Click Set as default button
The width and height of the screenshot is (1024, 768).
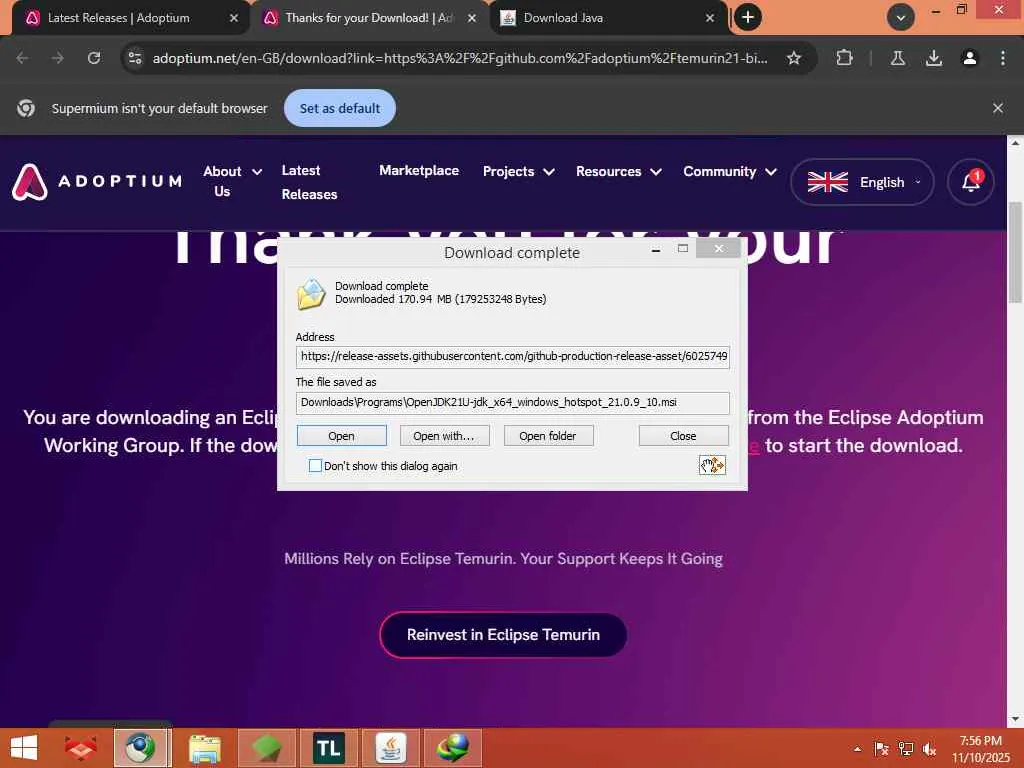[340, 108]
